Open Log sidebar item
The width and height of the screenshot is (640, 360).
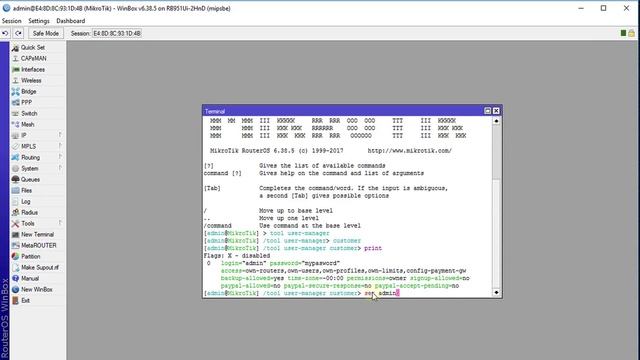[38, 202]
